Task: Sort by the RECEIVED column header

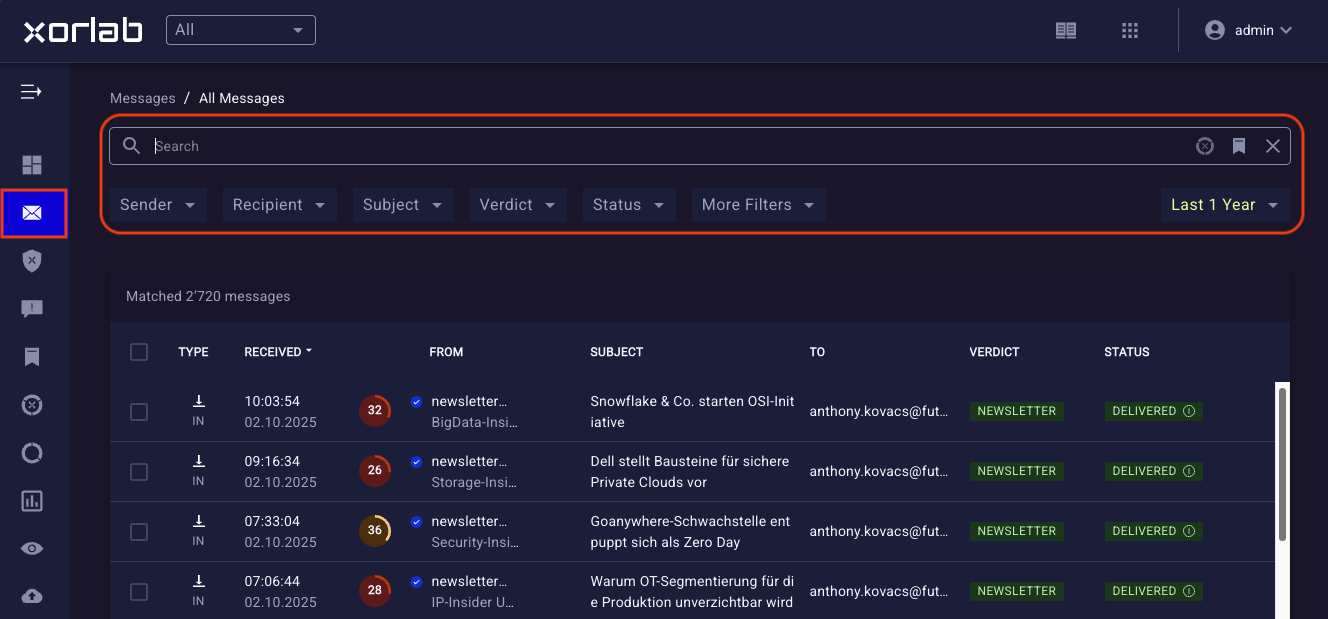Action: click(278, 352)
